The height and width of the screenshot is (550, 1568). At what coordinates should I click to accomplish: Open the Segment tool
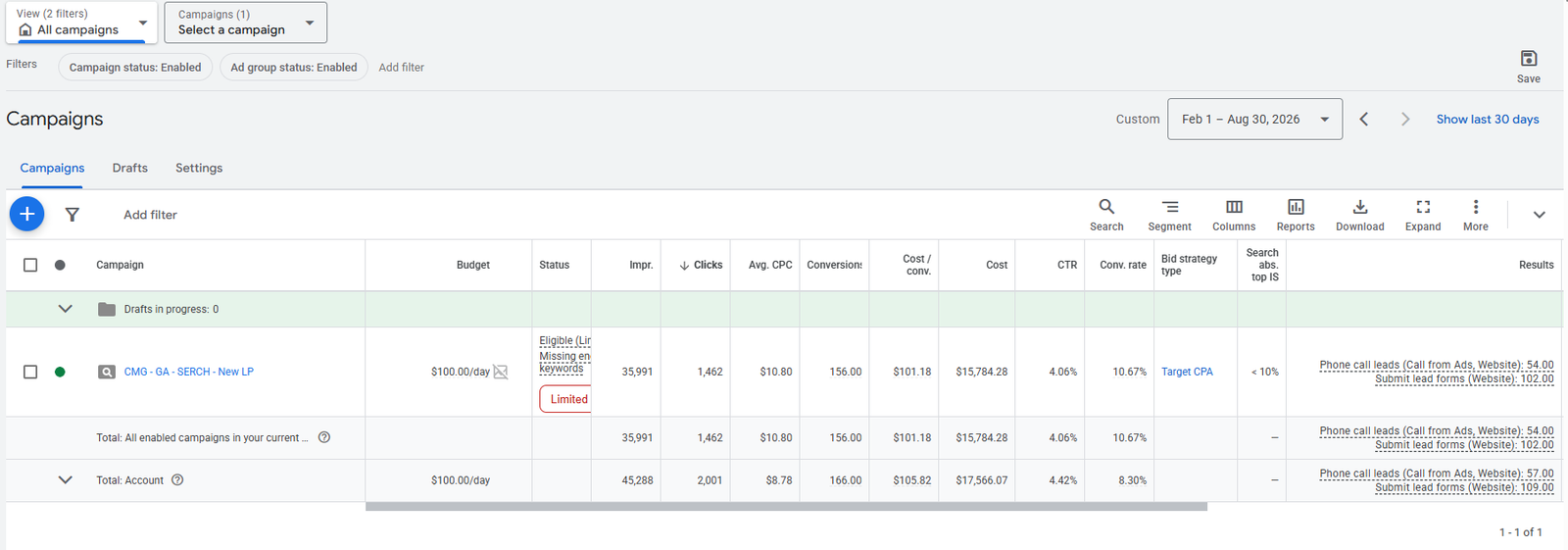pos(1169,215)
